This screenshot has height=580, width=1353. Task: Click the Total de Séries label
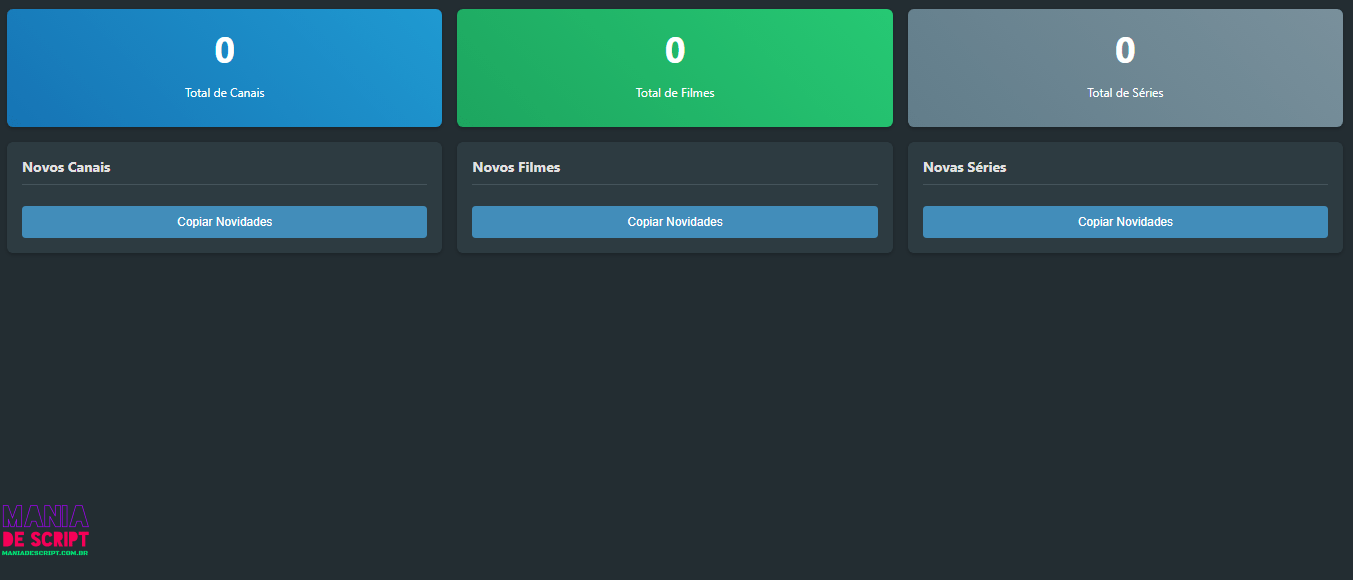[x=1125, y=93]
